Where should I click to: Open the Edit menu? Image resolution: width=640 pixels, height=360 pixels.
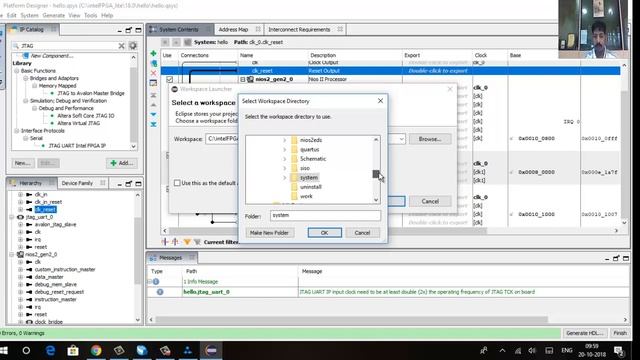tap(11, 16)
